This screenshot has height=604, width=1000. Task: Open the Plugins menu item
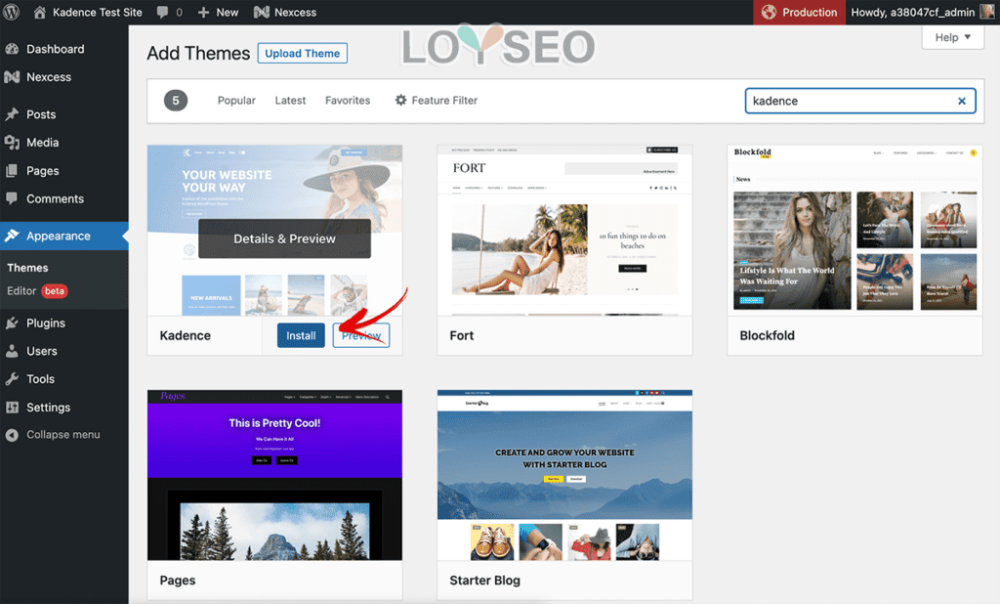pyautogui.click(x=45, y=323)
